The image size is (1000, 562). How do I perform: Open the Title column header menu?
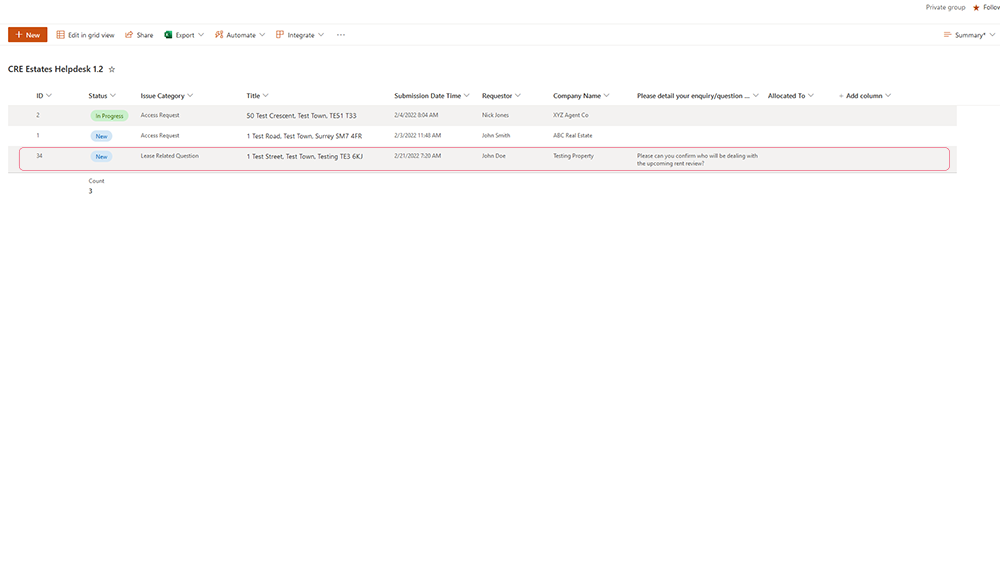coord(257,96)
